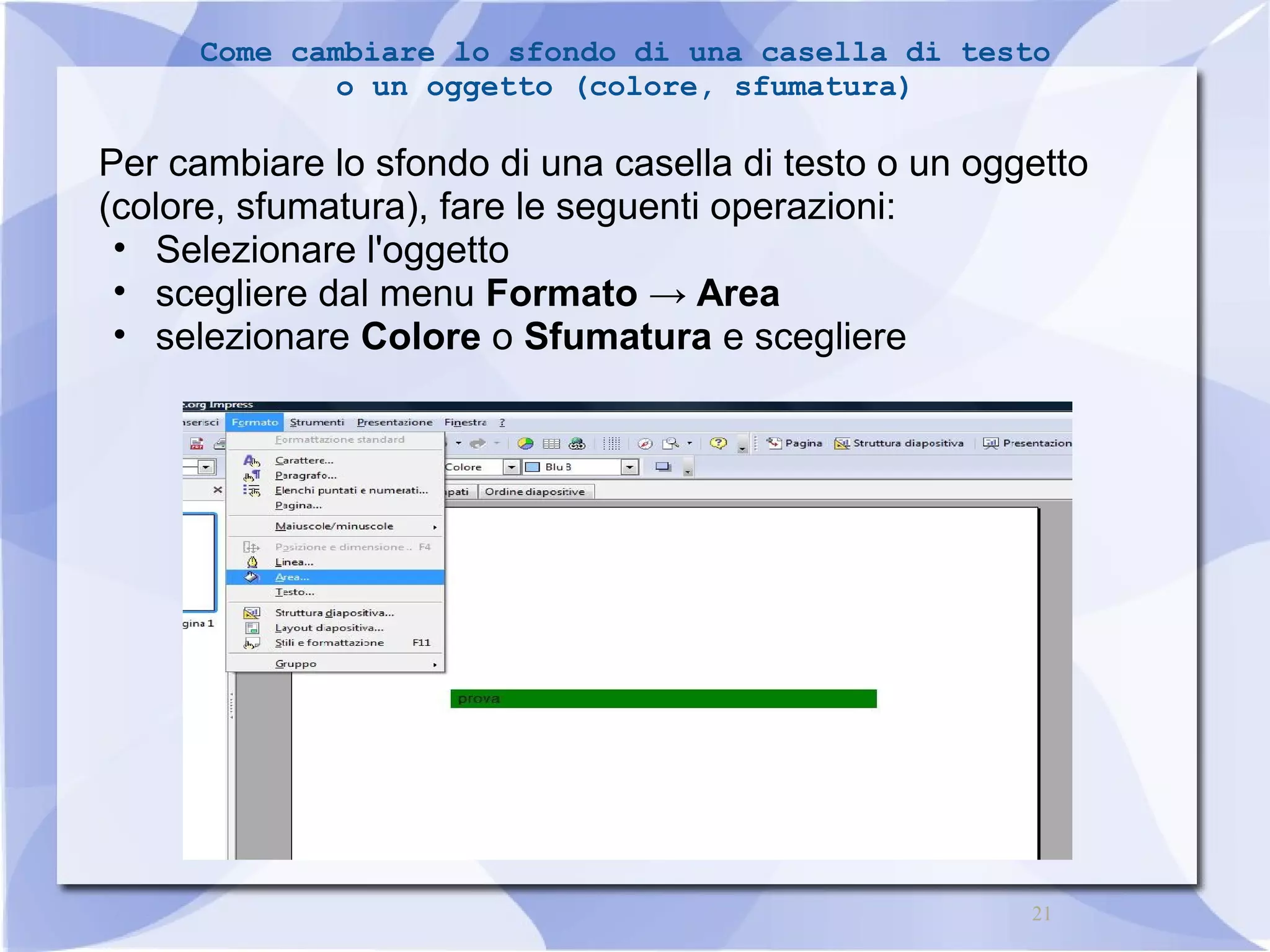This screenshot has height=952, width=1270.
Task: Open the line style dropdown arrow
Action: [206, 467]
